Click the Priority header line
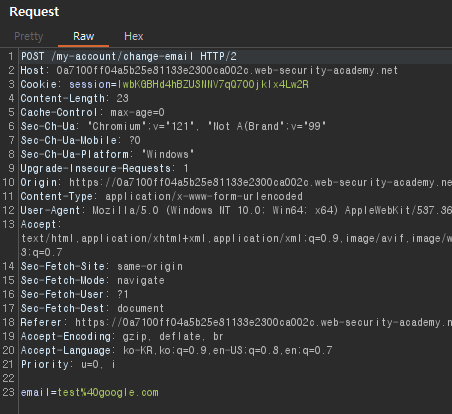 pyautogui.click(x=68, y=364)
